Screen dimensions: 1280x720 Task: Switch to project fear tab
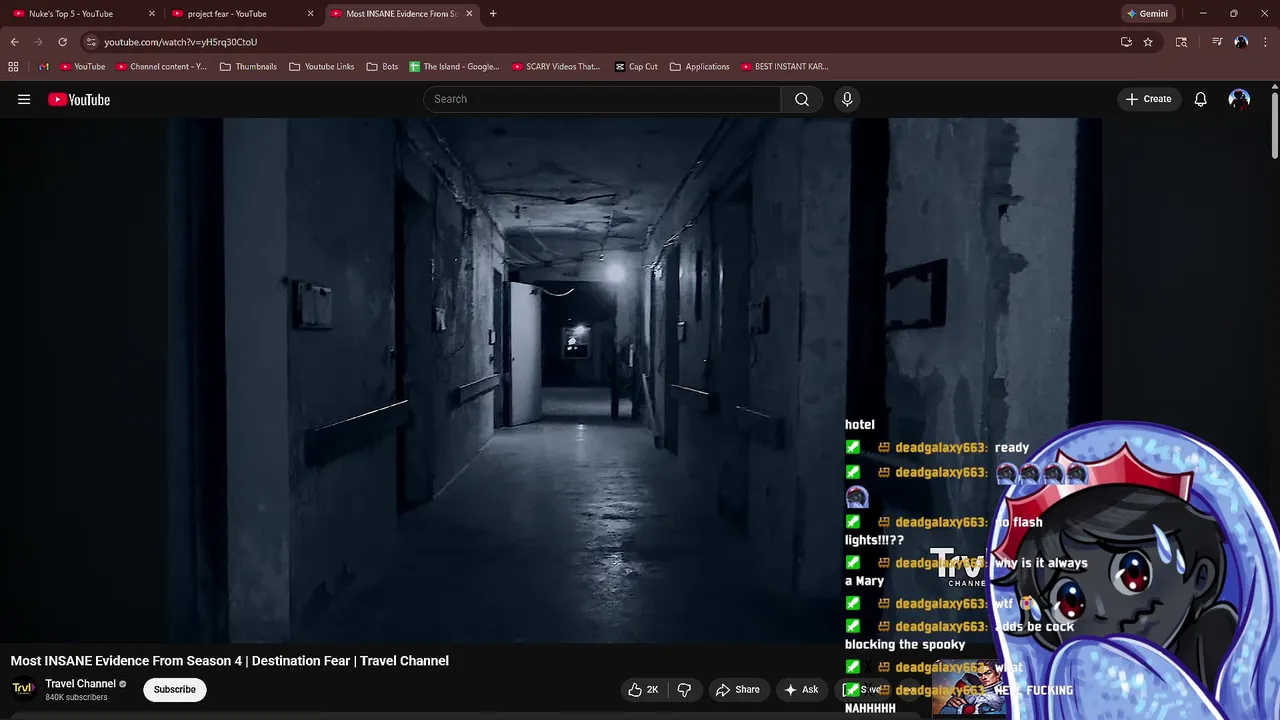241,14
